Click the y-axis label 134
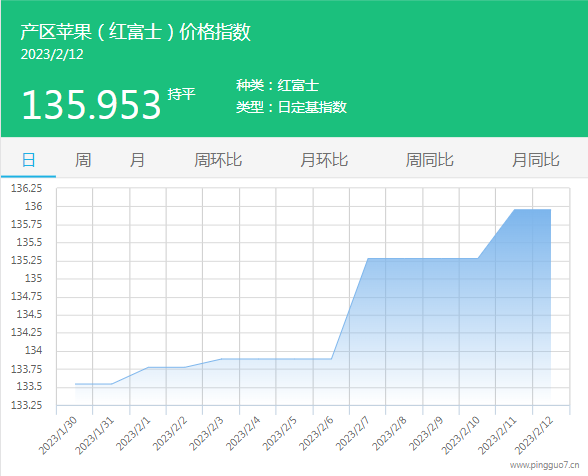 [x=34, y=350]
